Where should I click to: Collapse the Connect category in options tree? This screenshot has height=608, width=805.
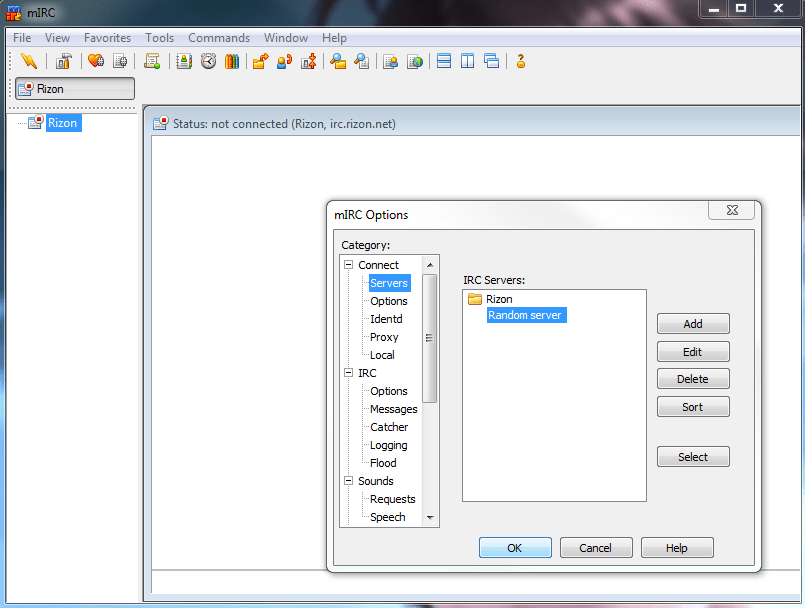[x=349, y=265]
